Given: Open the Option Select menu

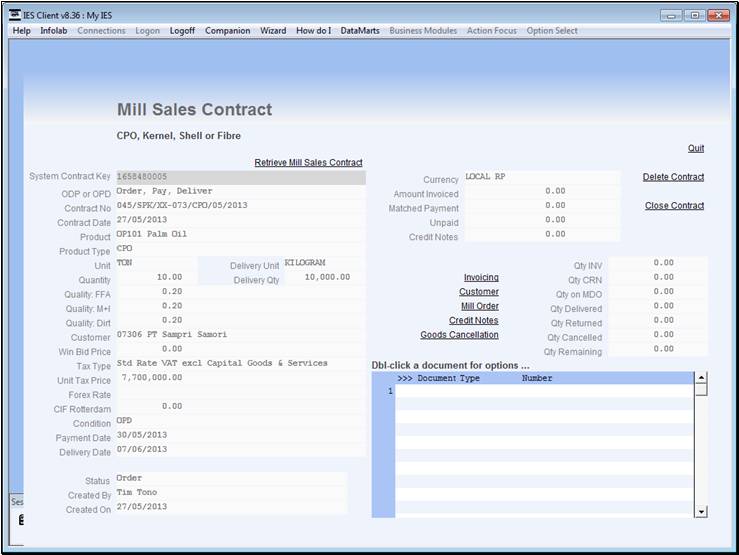Looking at the screenshot, I should click(552, 31).
